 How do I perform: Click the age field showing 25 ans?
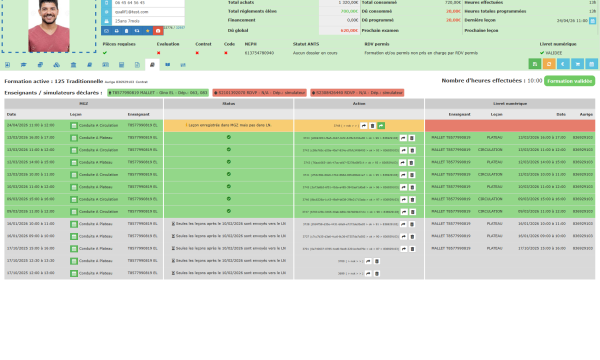click(148, 21)
